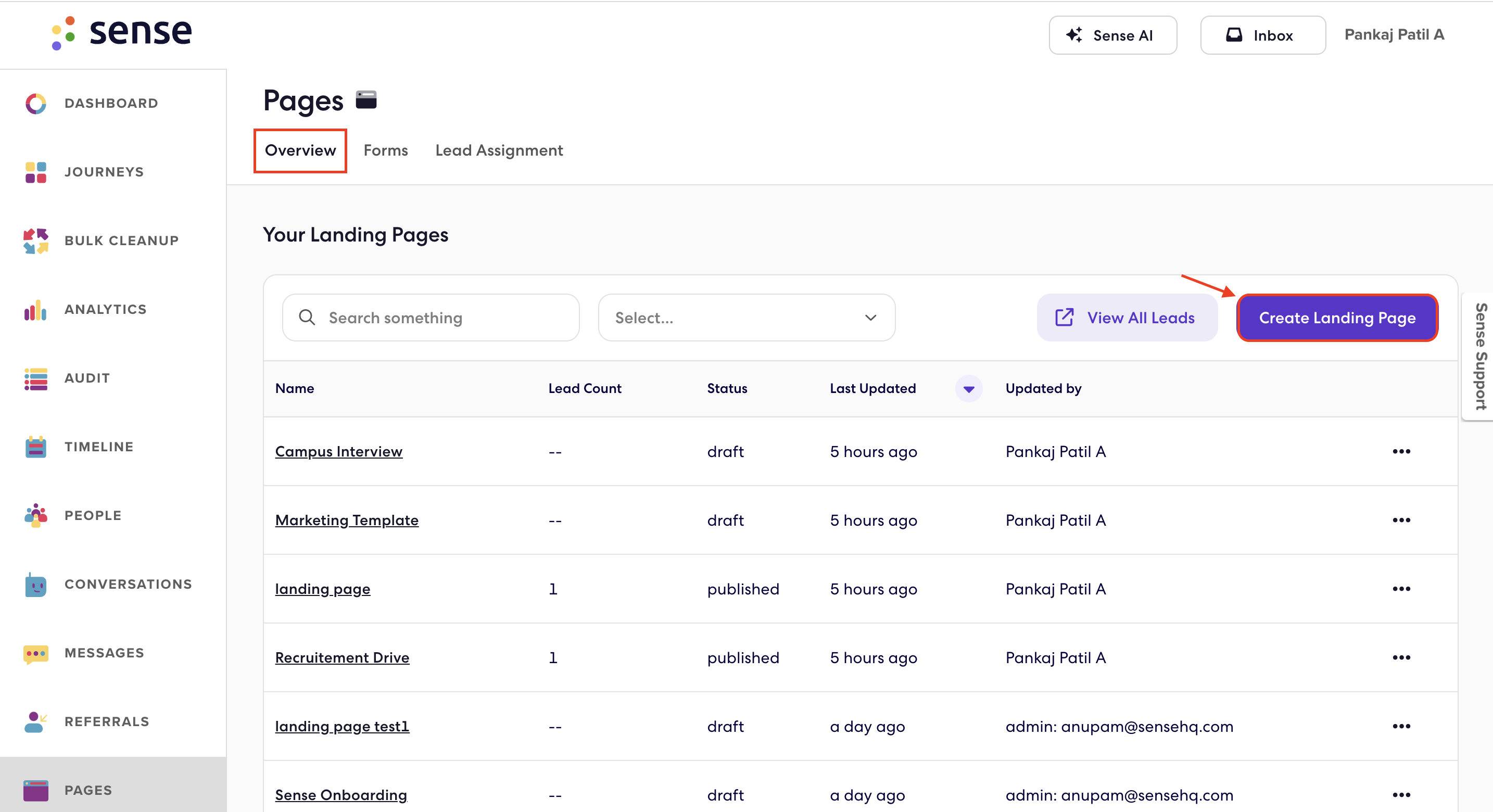This screenshot has width=1493, height=812.
Task: Click the Journeys colored squares icon
Action: (36, 173)
